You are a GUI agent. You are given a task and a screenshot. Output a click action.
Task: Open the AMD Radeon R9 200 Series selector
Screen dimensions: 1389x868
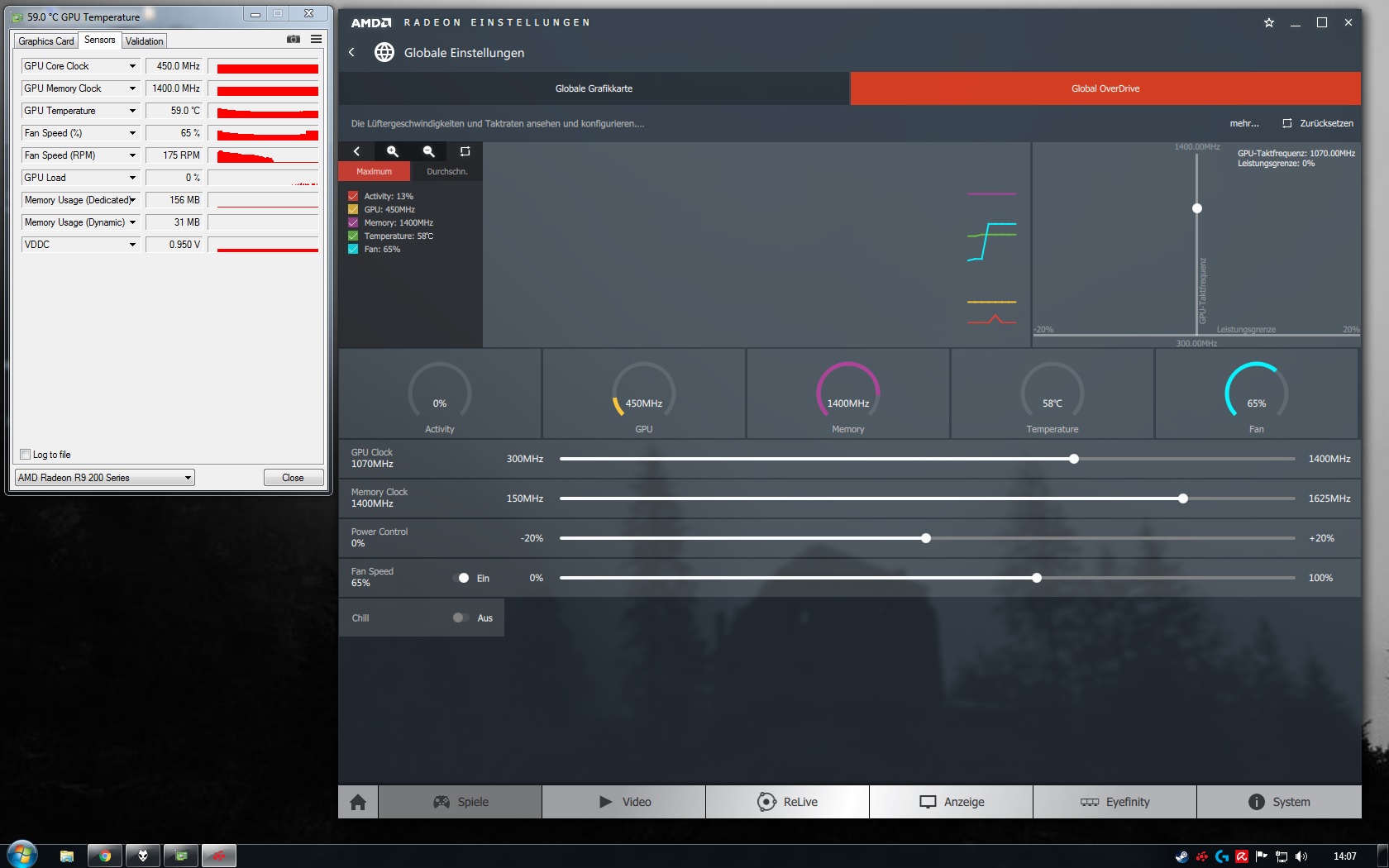pos(105,478)
